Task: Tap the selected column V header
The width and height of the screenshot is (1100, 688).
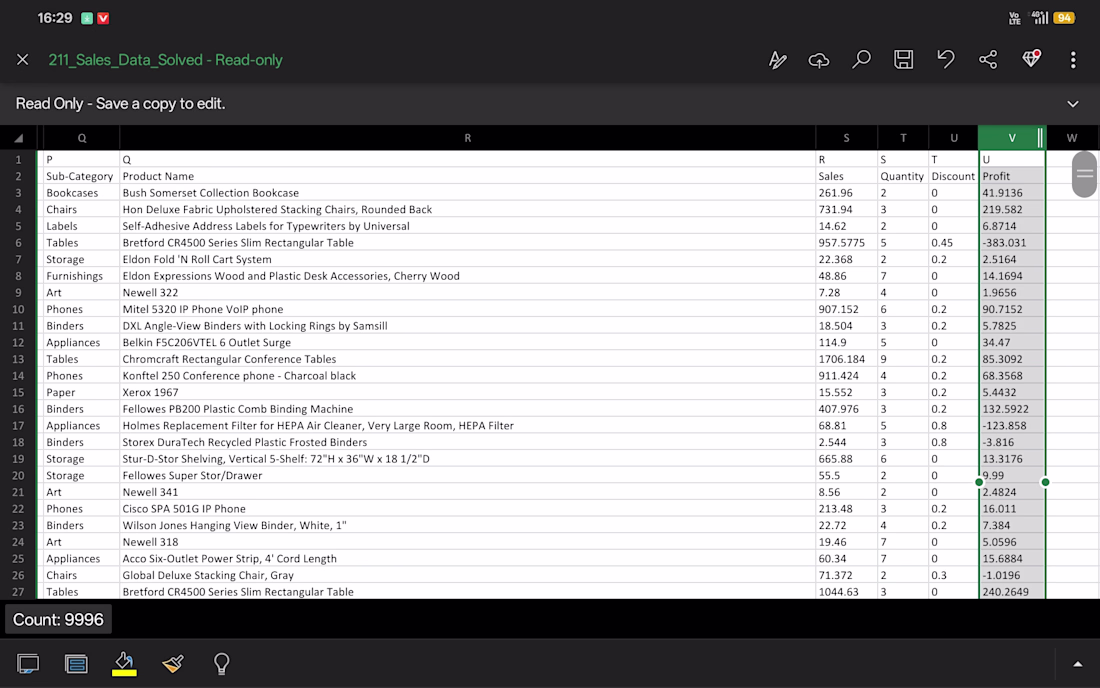Action: pyautogui.click(x=1012, y=138)
